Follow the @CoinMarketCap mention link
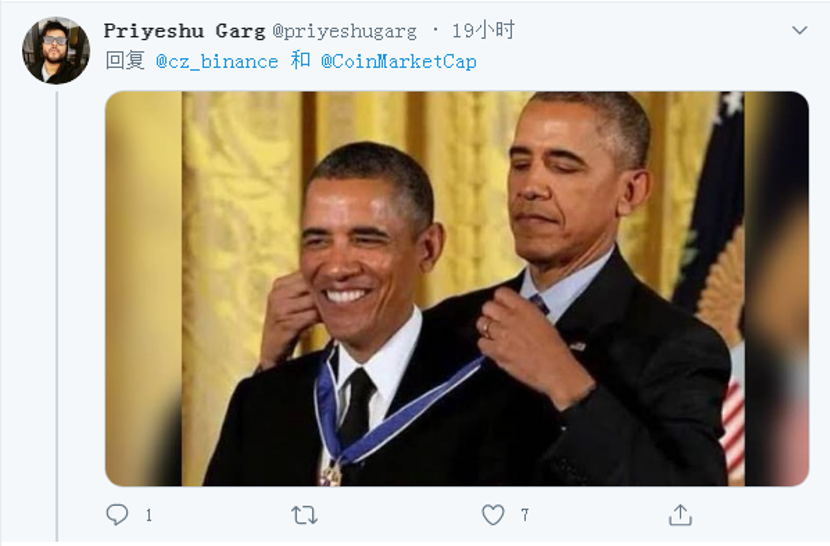Image resolution: width=830 pixels, height=546 pixels. [x=399, y=61]
